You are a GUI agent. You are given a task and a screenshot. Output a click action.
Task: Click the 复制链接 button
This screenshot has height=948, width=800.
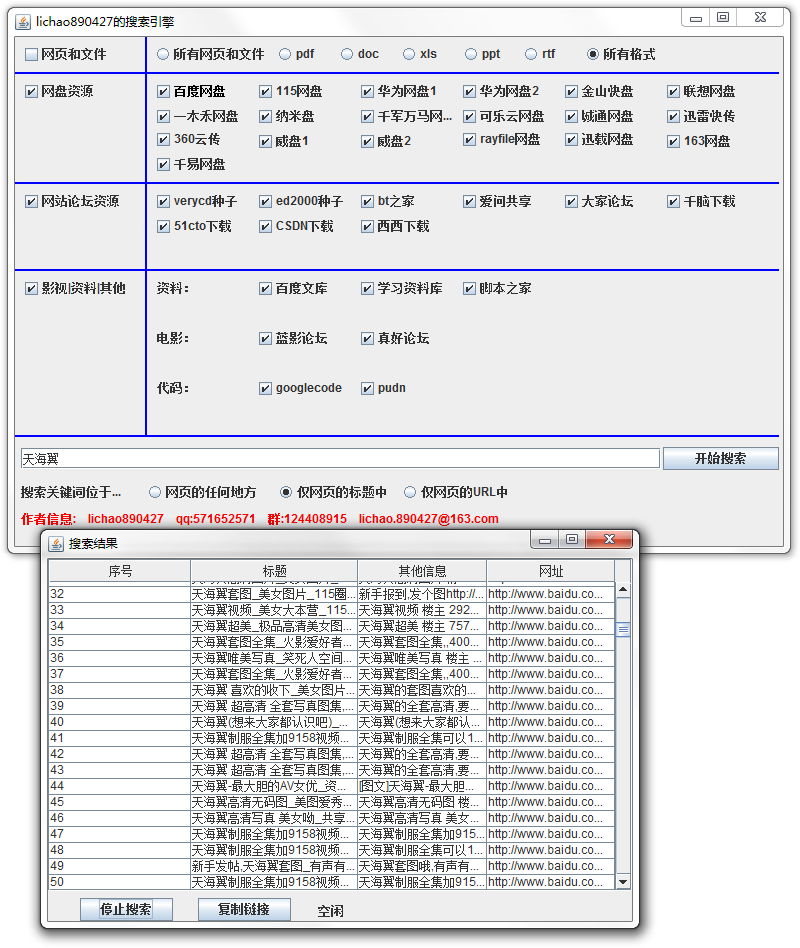[x=245, y=910]
